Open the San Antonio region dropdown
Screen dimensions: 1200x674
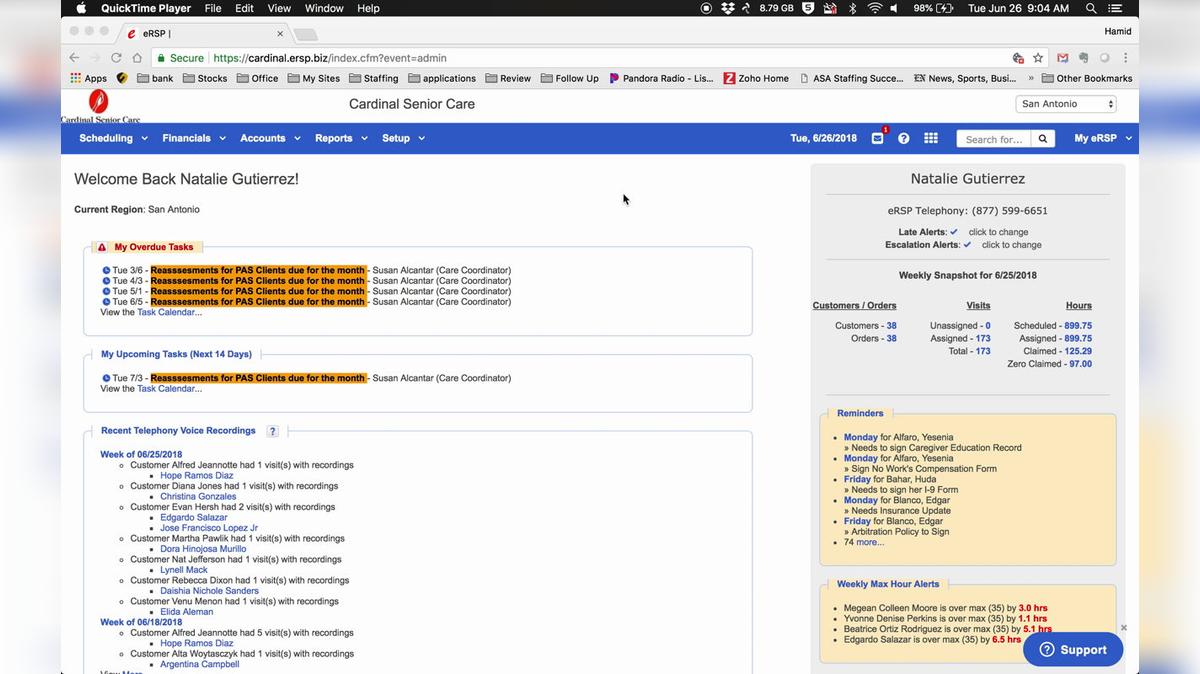[x=1066, y=104]
